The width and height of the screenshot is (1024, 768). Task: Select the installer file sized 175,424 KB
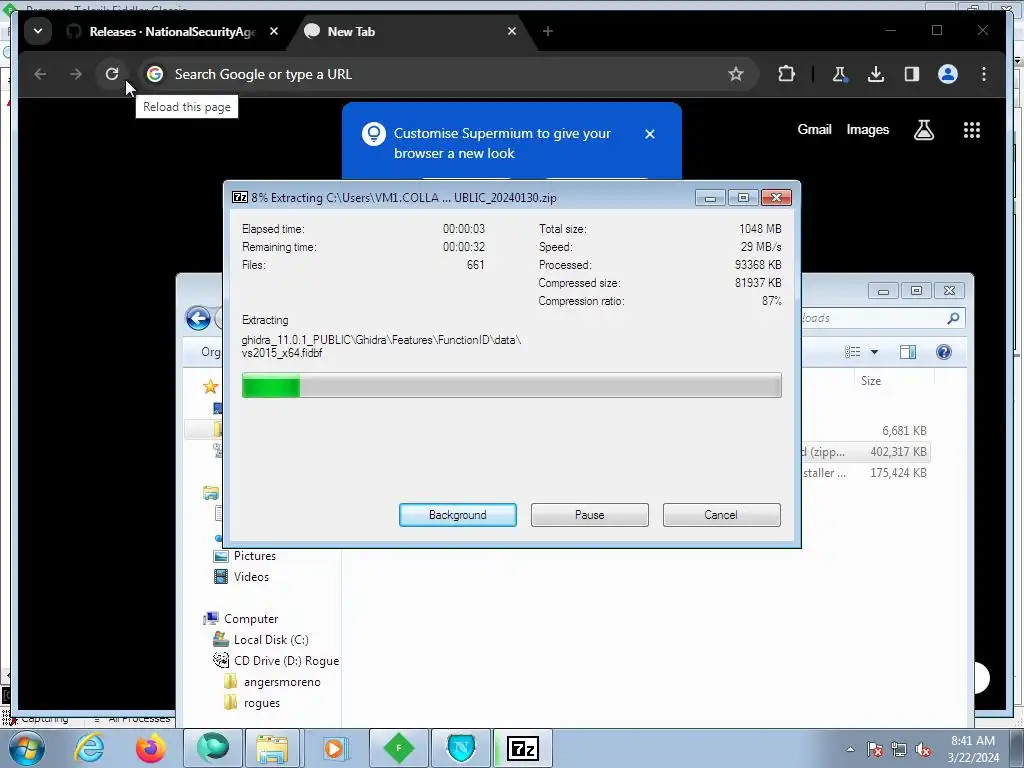tap(865, 472)
